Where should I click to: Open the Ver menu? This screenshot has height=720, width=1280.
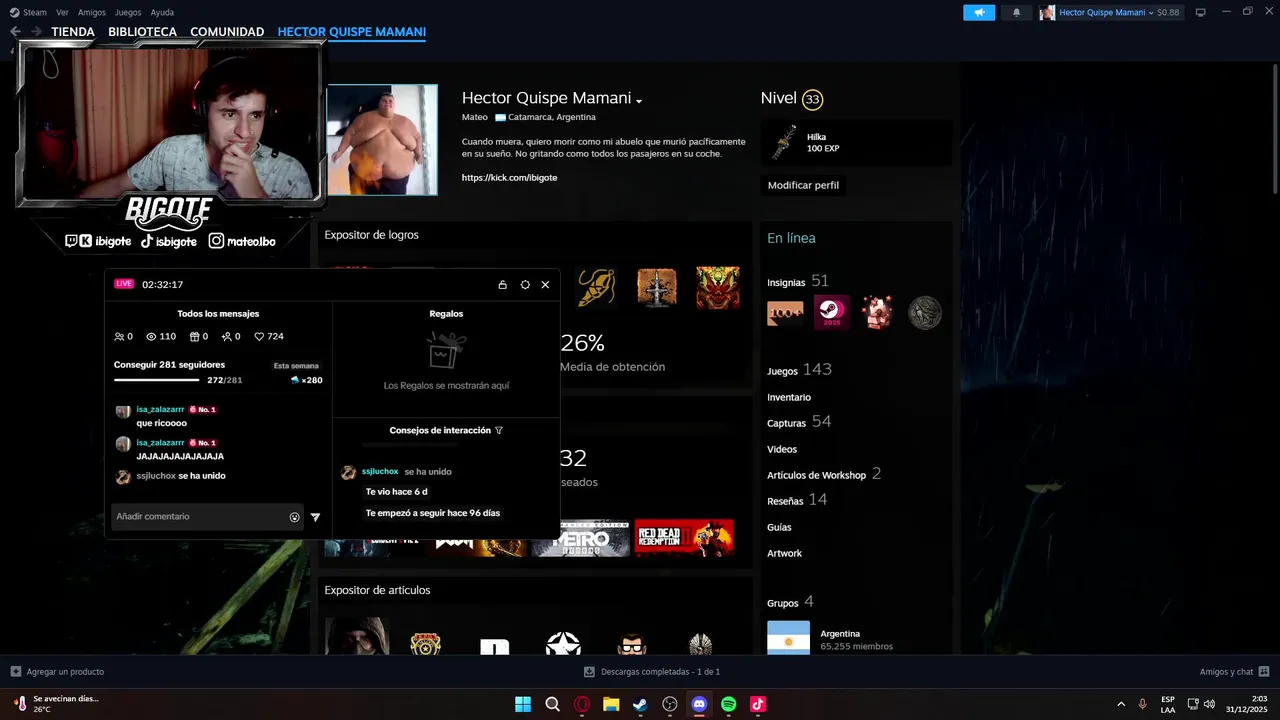[62, 12]
